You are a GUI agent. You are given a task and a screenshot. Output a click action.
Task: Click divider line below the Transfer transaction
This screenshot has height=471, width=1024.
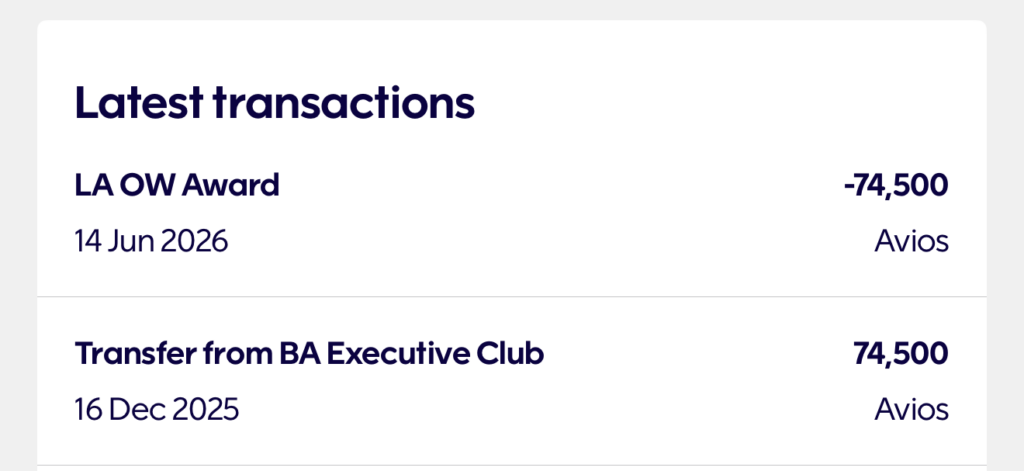512,465
